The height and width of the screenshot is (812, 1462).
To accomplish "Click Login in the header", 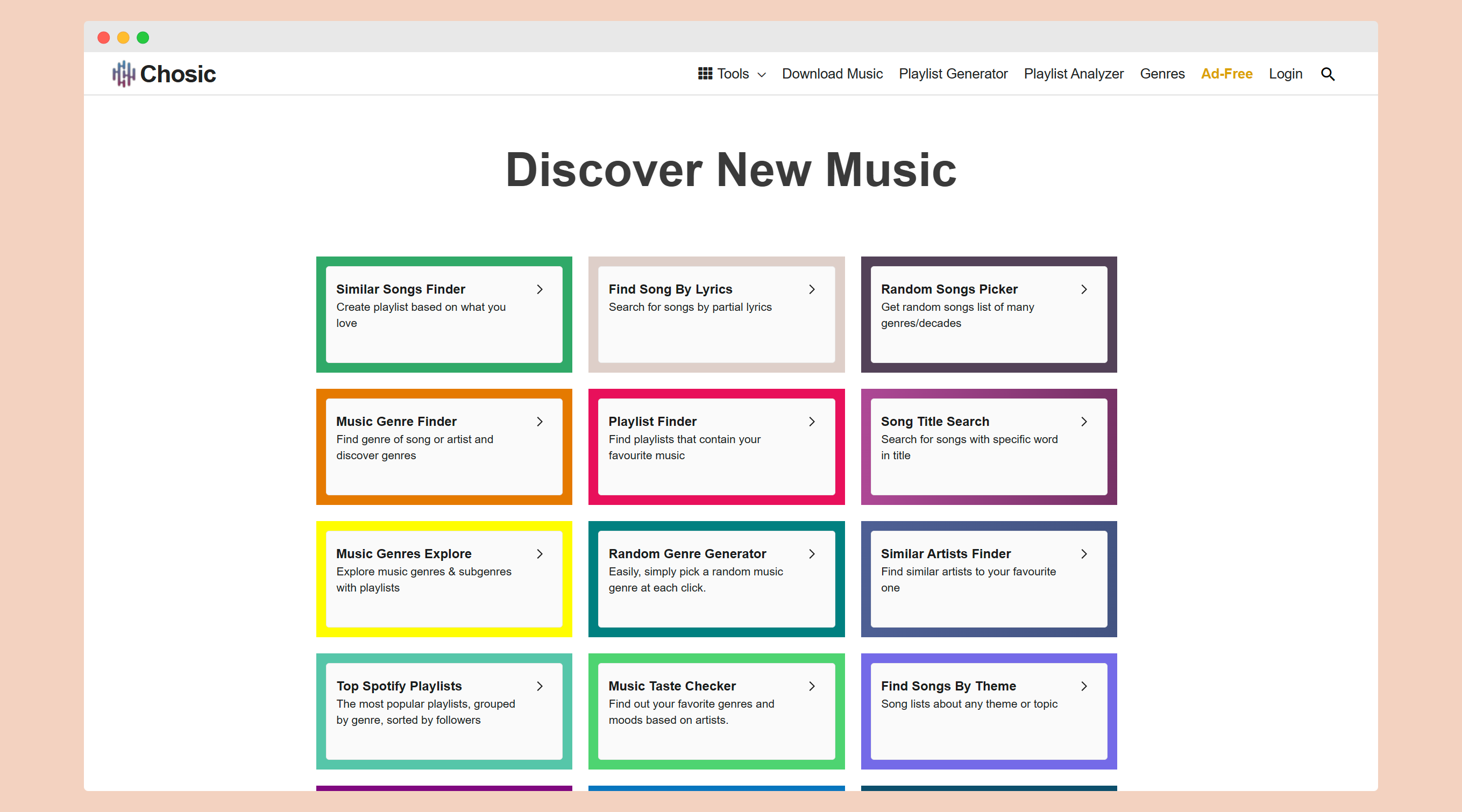I will tap(1285, 74).
